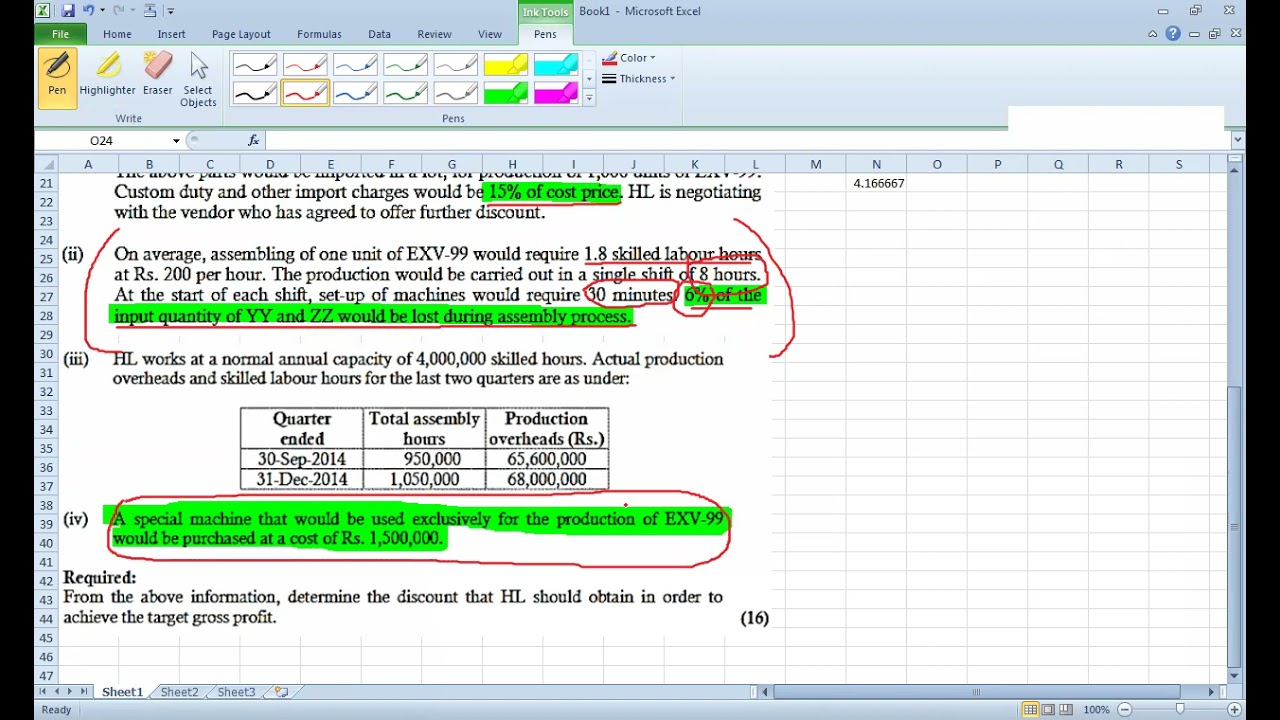Switch to the Home tab
This screenshot has width=1280, height=720.
[x=117, y=34]
